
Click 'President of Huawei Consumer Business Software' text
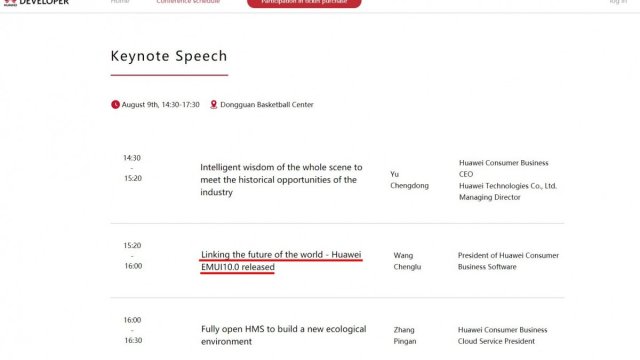(x=508, y=261)
